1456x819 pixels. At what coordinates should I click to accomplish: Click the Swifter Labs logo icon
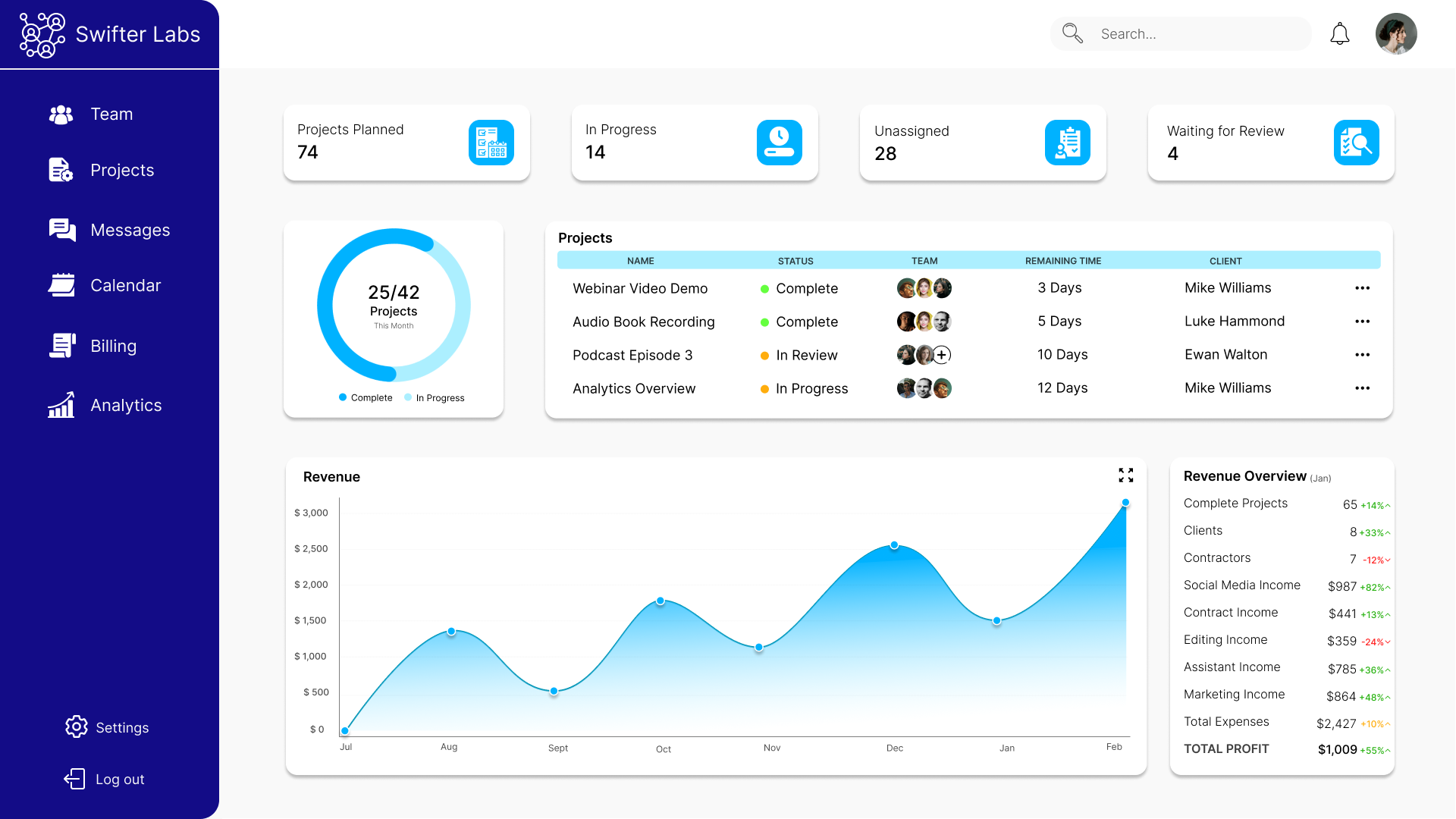point(42,35)
